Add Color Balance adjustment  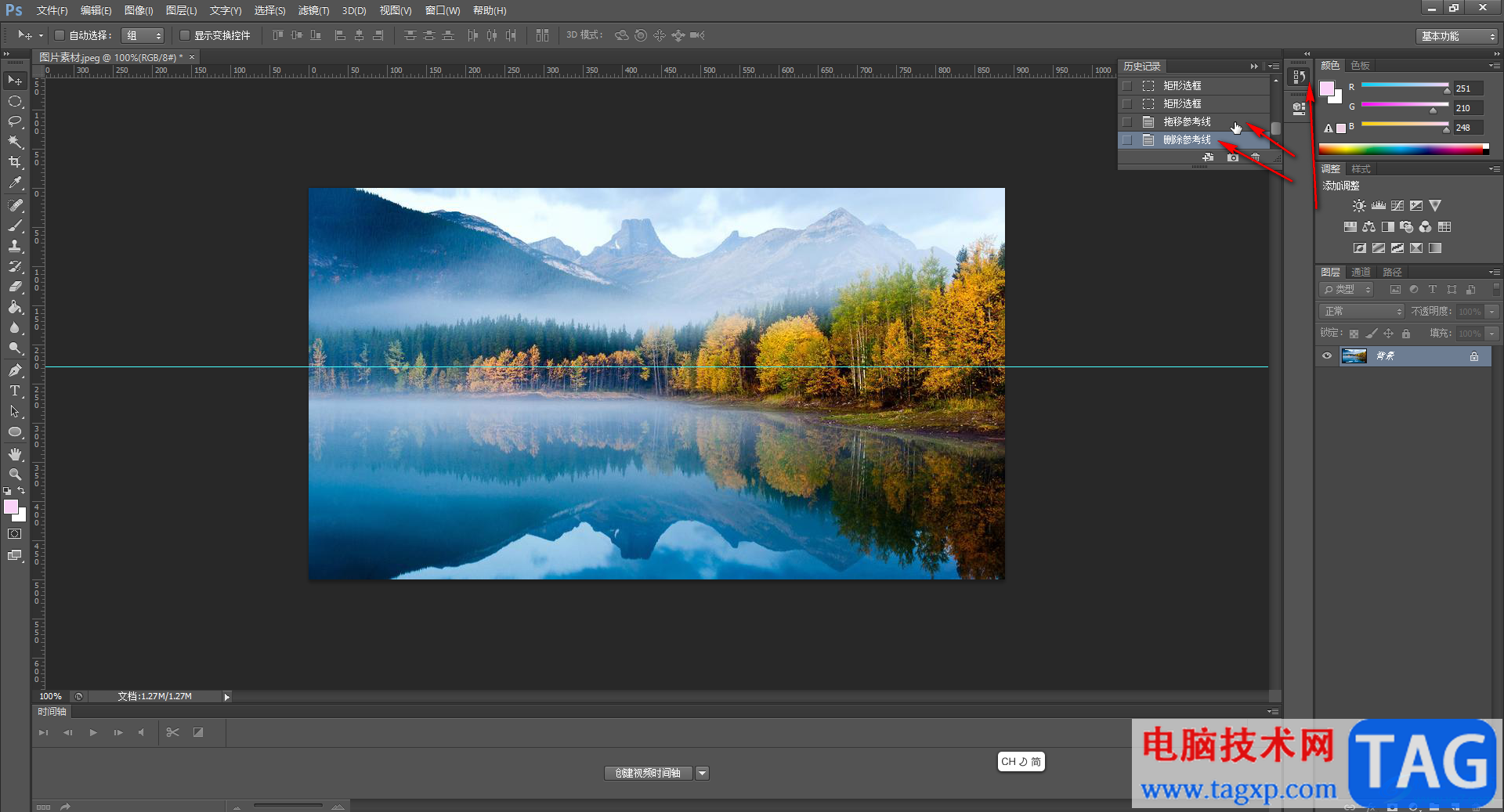click(x=1368, y=227)
